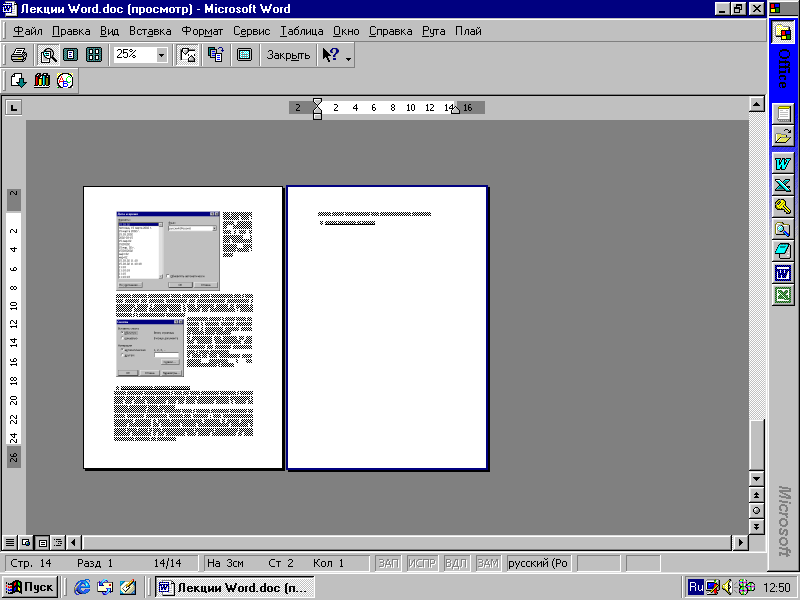Click the Shrink to Fit icon

[x=216, y=55]
